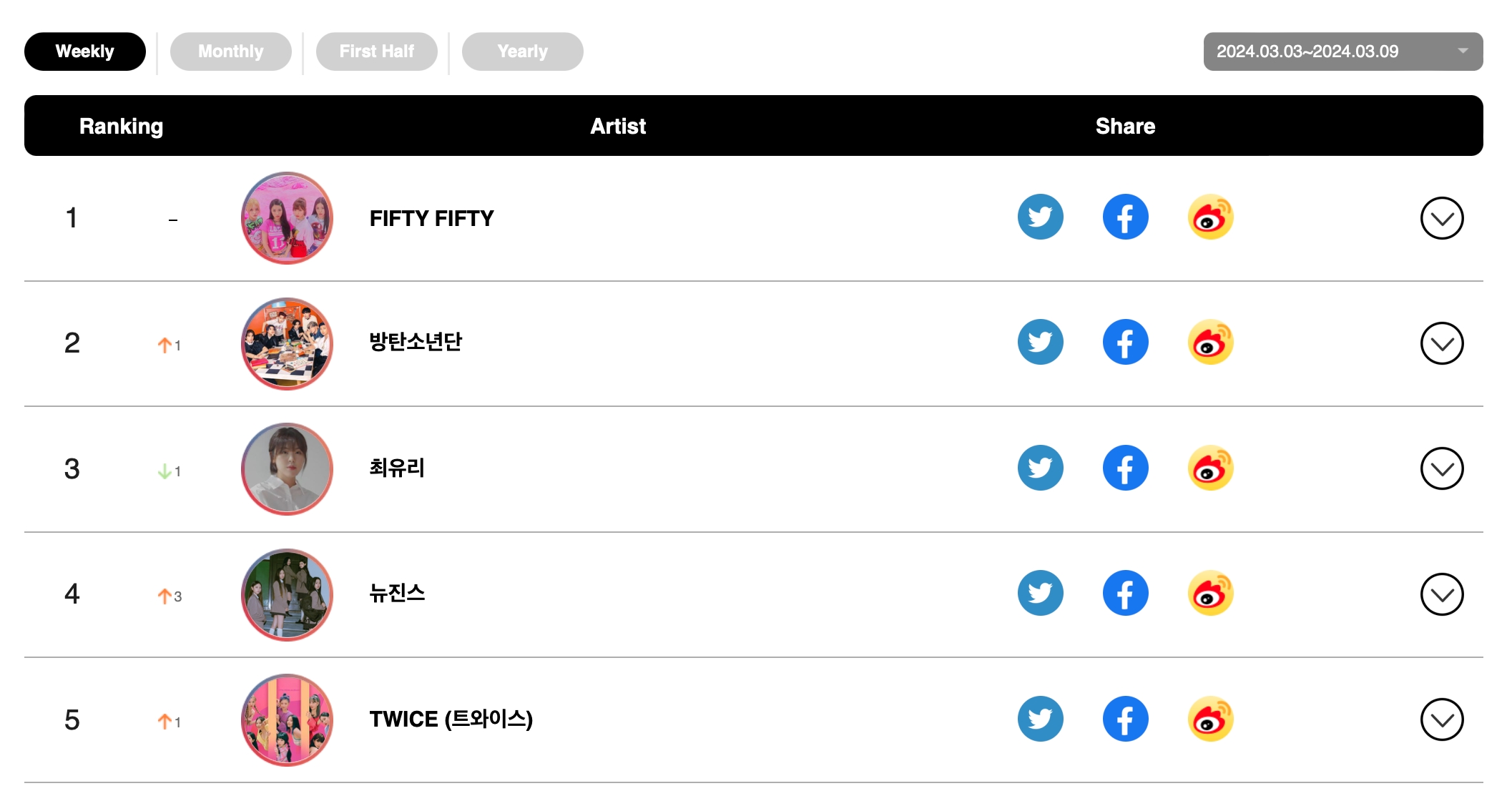Share FIFTY FIFTY on Weibo

point(1210,217)
